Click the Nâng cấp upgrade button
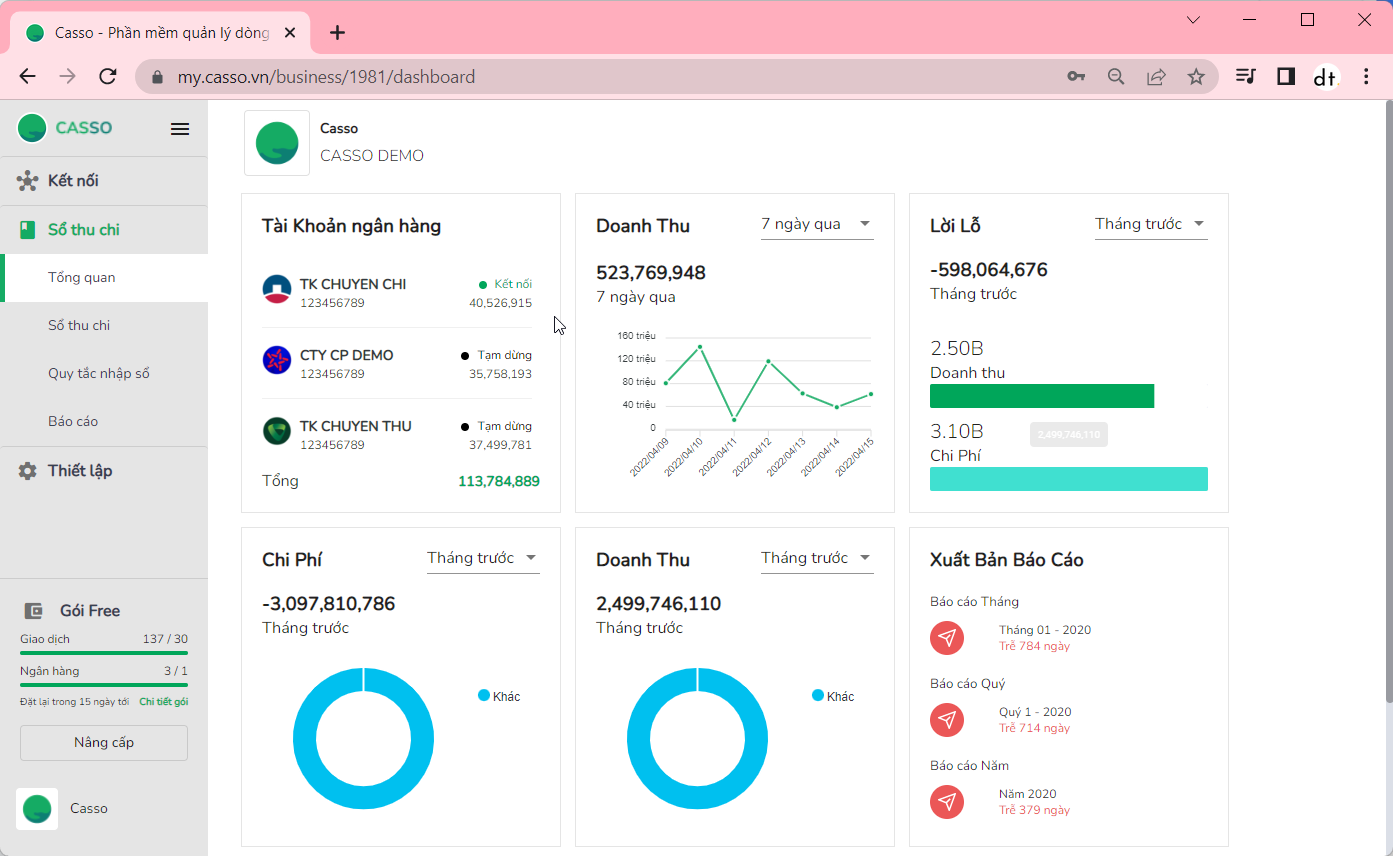1393x856 pixels. pos(104,743)
